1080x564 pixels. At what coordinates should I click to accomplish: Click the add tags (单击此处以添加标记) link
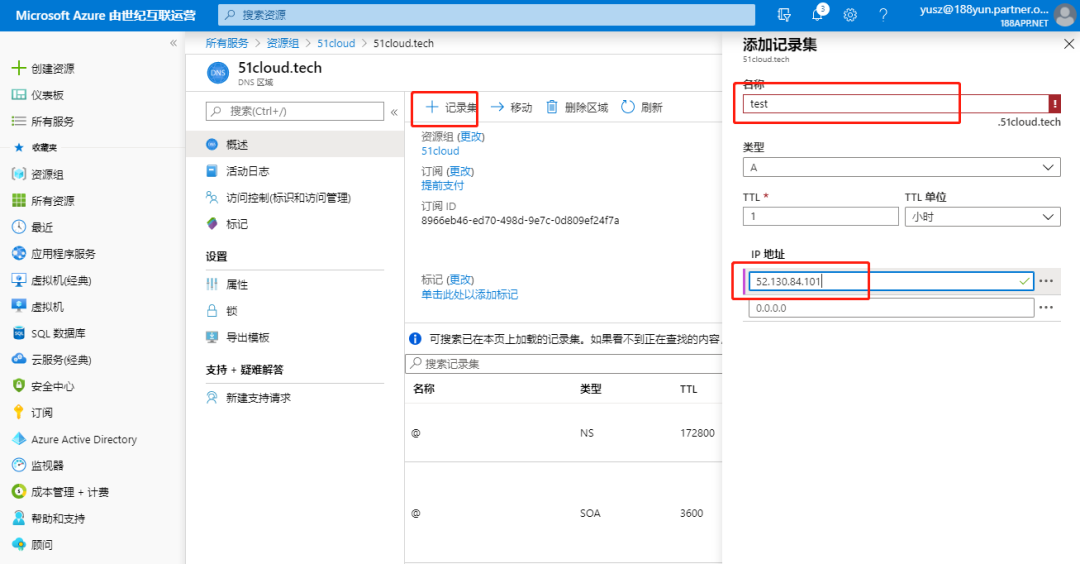coord(469,295)
